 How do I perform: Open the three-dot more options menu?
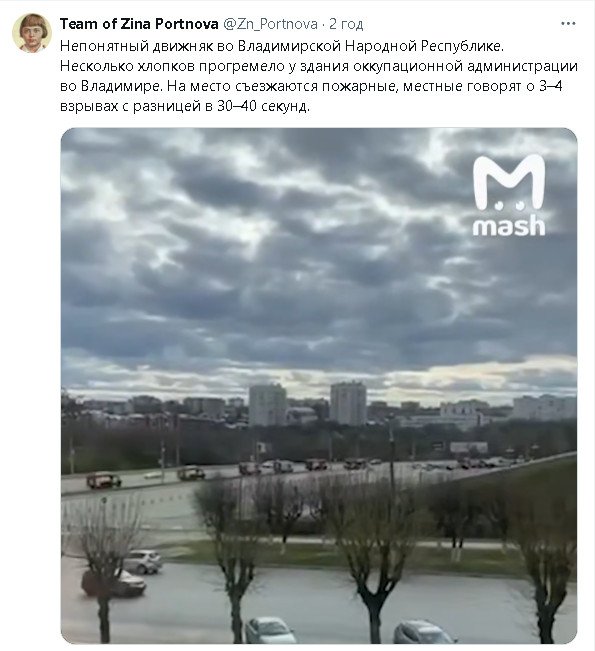(568, 24)
